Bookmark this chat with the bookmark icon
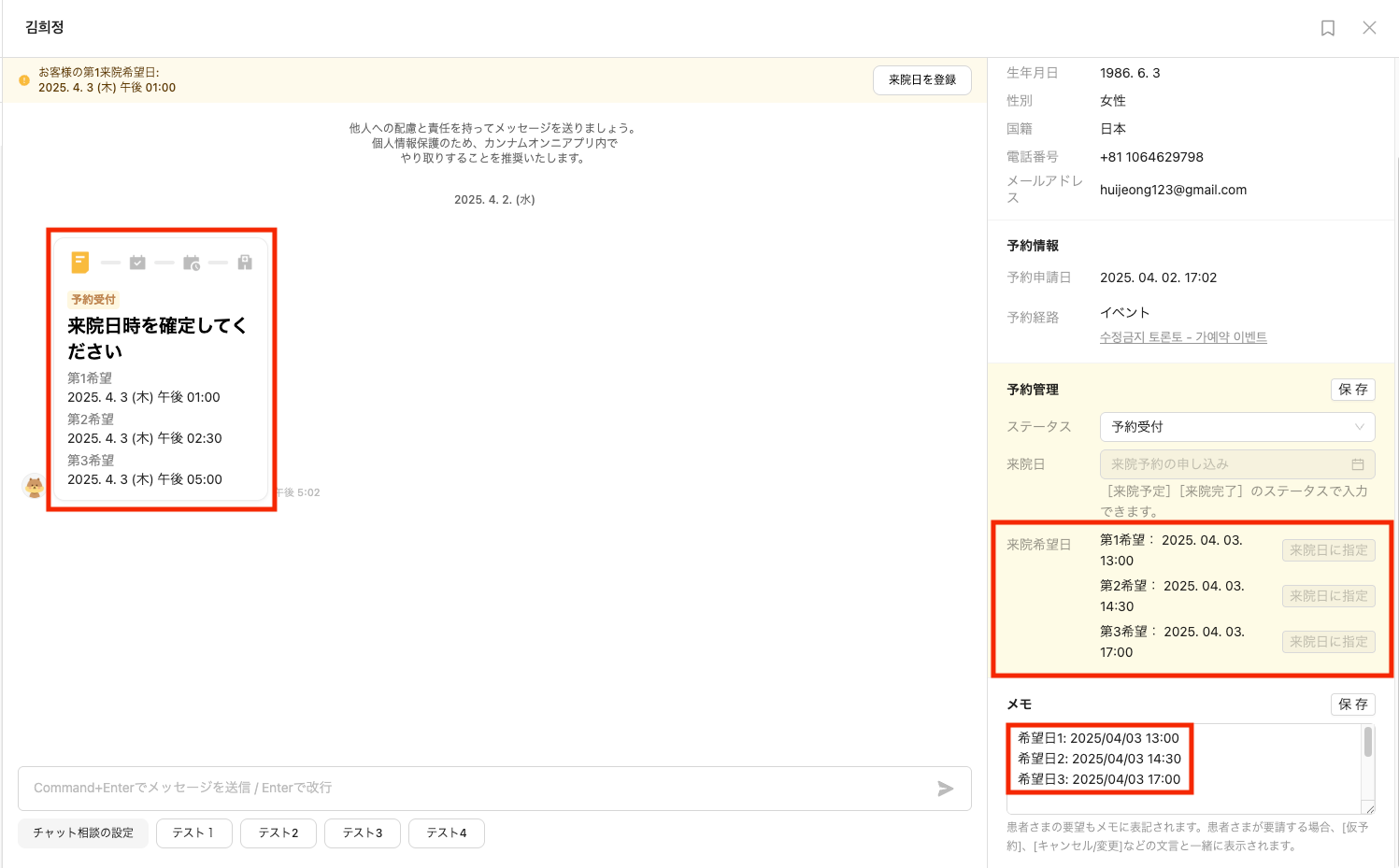The height and width of the screenshot is (868, 1399). pyautogui.click(x=1327, y=28)
